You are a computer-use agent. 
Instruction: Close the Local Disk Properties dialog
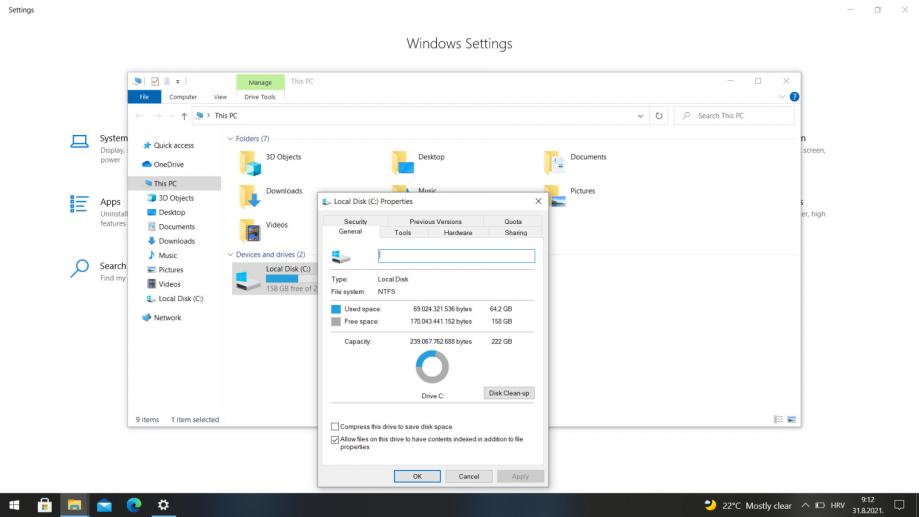(x=538, y=201)
